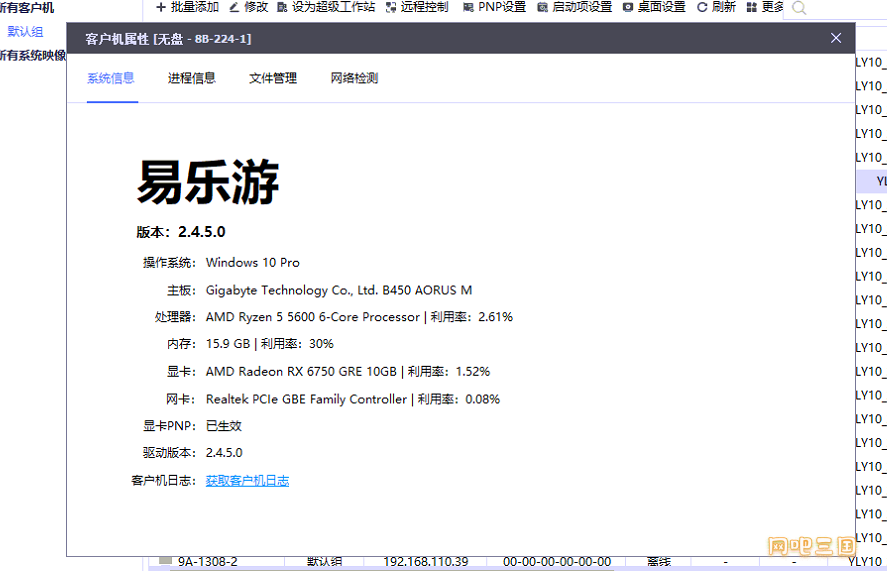Click the 修改 pencil icon
This screenshot has width=887, height=571.
[234, 7]
